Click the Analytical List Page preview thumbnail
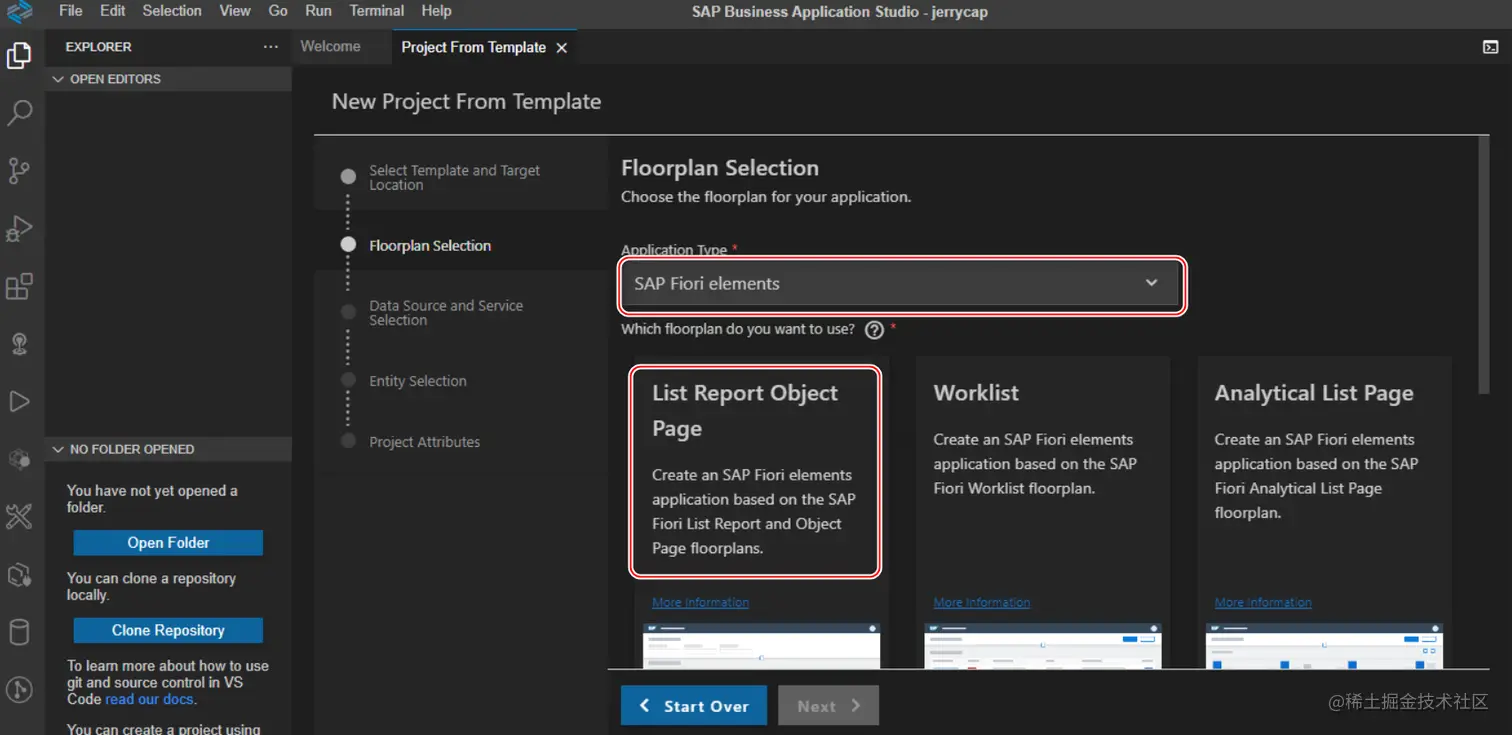Viewport: 1512px width, 735px height. [x=1324, y=646]
